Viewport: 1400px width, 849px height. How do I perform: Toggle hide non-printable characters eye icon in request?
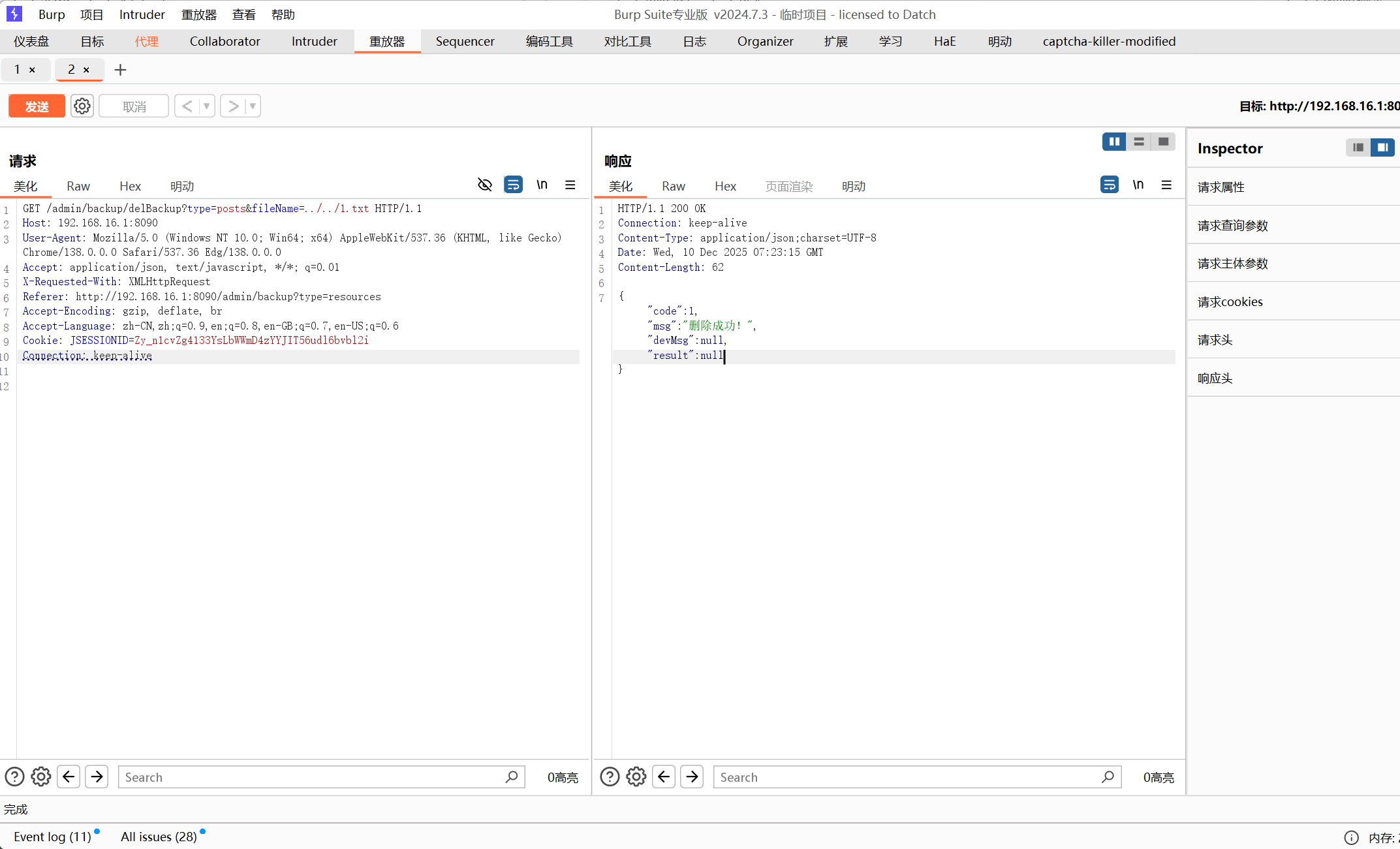(x=484, y=185)
